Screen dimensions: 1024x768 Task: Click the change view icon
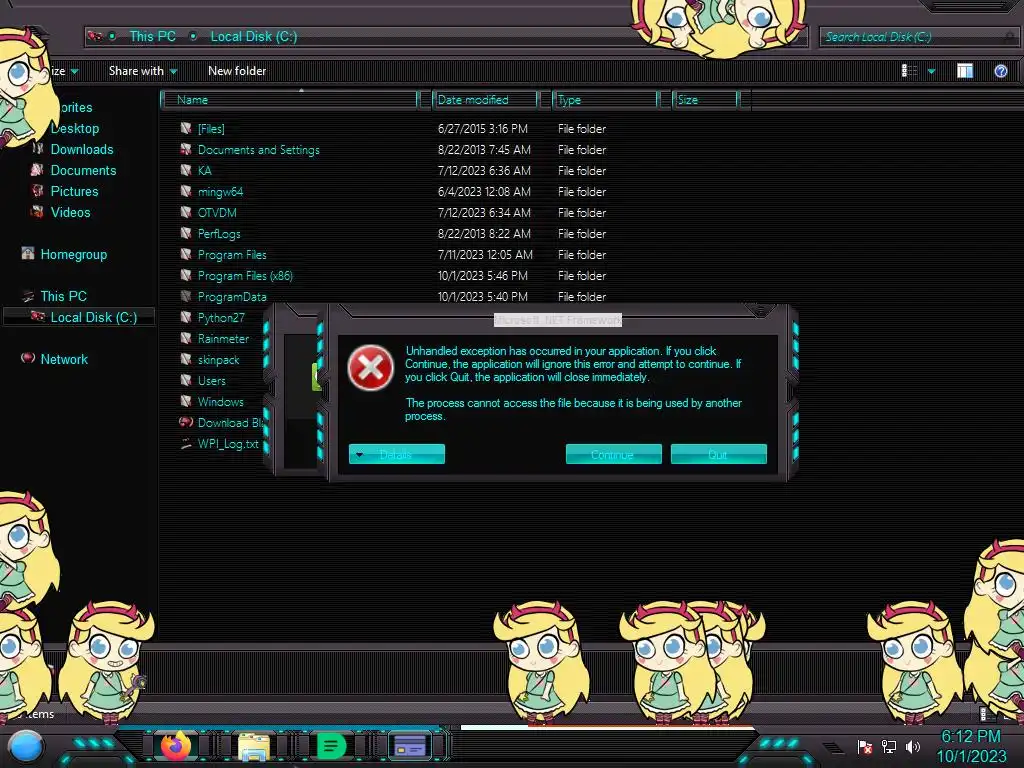click(910, 71)
